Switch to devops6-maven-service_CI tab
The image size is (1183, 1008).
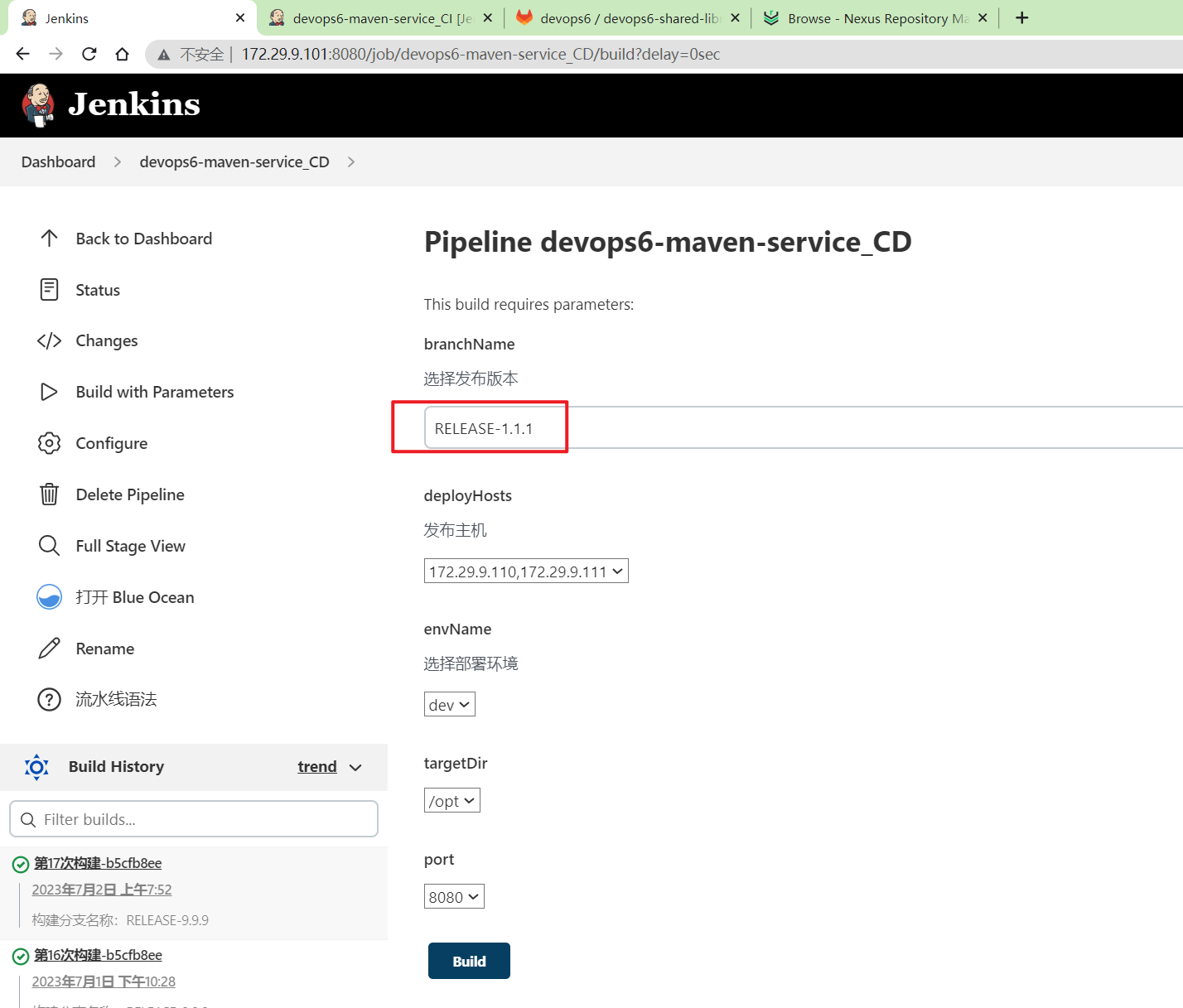point(381,17)
